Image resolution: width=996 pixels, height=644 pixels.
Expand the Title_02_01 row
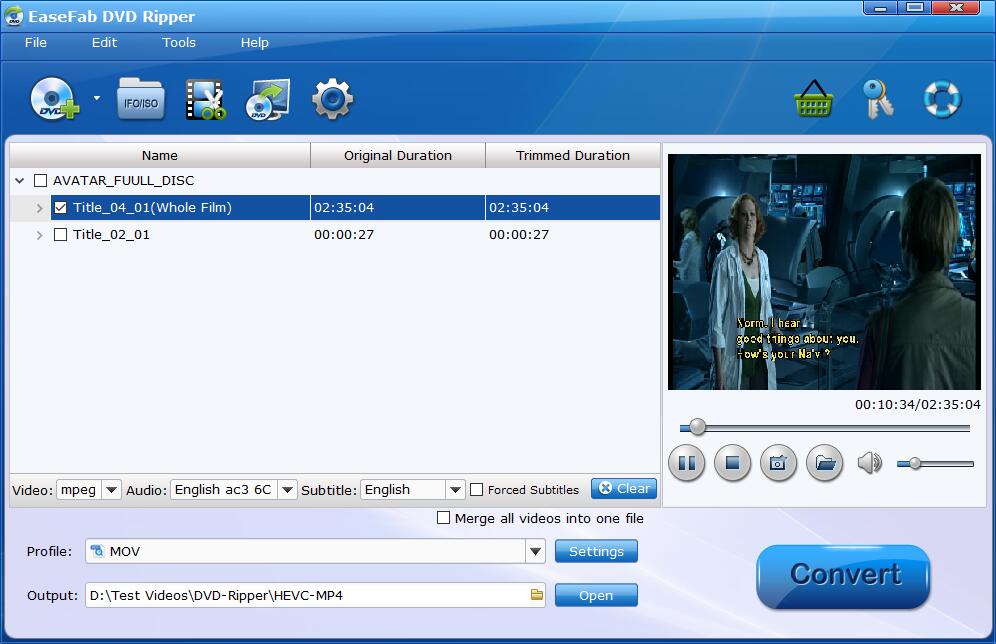click(x=39, y=236)
